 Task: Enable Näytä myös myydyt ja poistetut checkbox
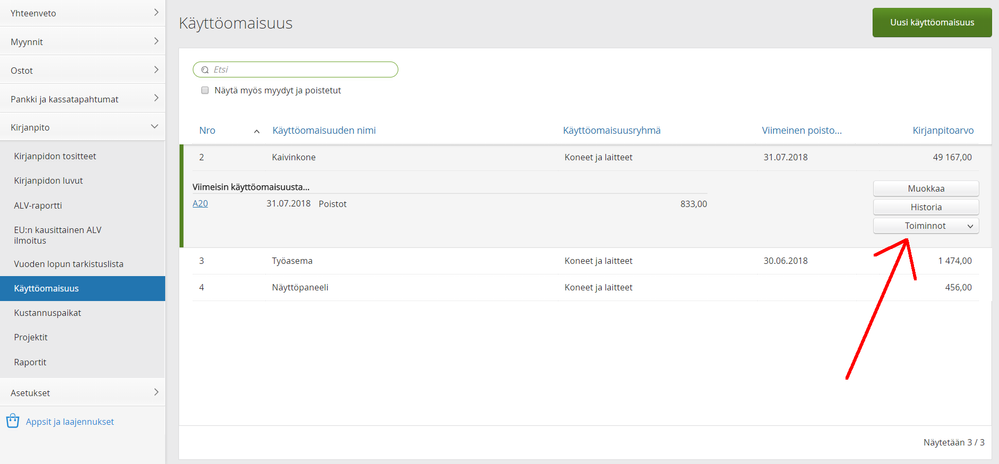click(x=204, y=91)
